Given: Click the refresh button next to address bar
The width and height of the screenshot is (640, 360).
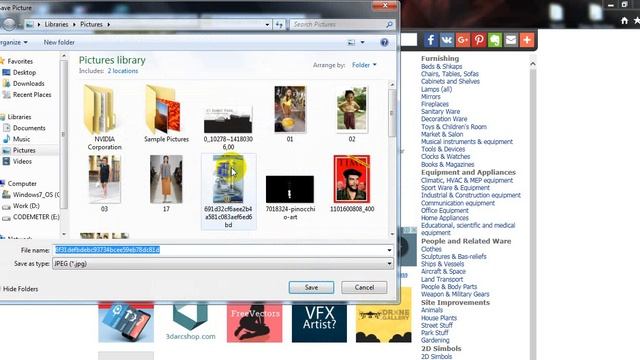Looking at the screenshot, I should coord(279,24).
